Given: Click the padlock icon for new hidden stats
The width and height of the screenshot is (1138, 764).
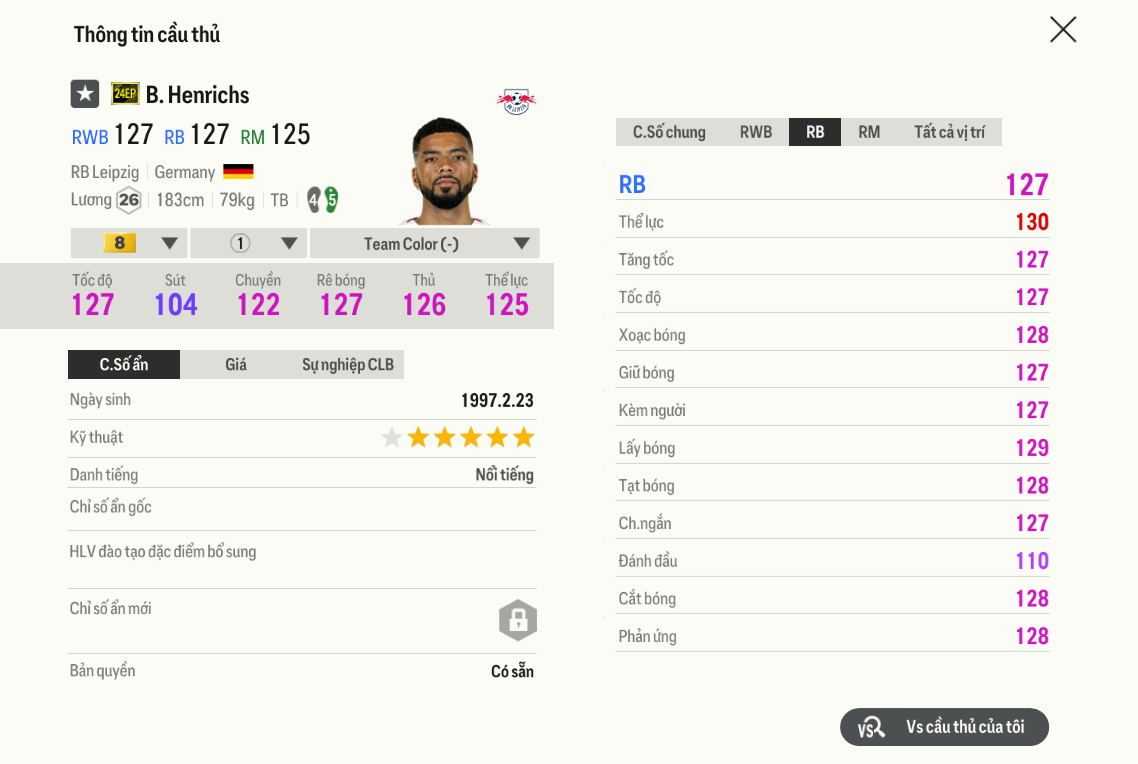Looking at the screenshot, I should click(518, 620).
